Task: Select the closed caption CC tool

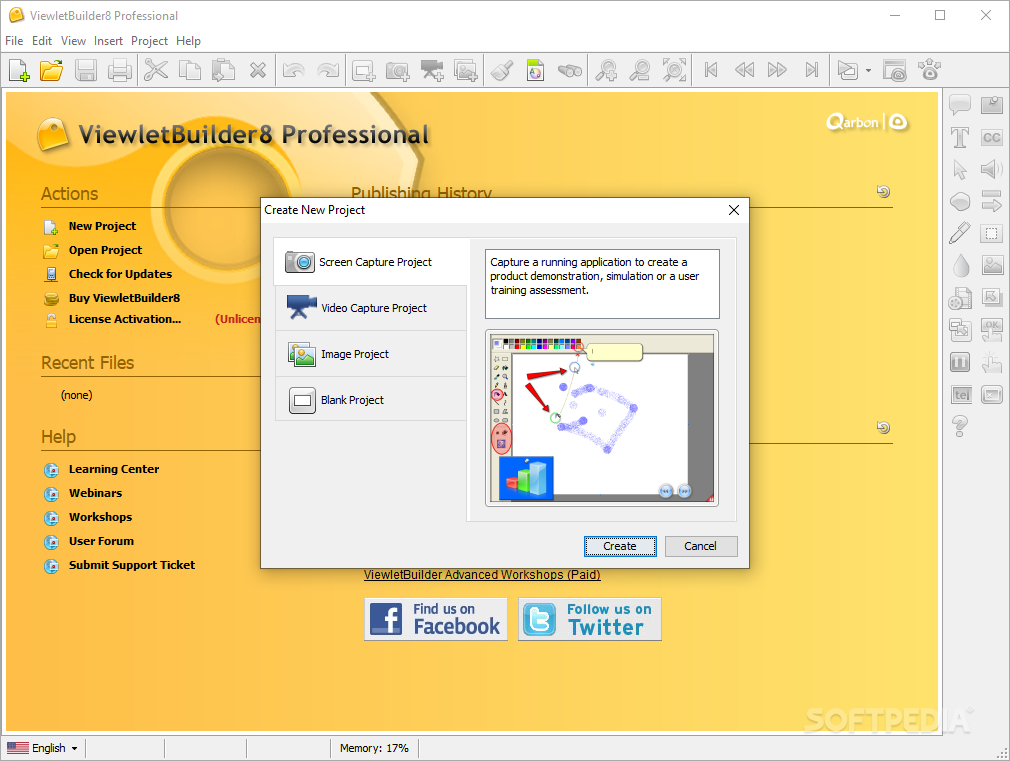Action: [992, 137]
